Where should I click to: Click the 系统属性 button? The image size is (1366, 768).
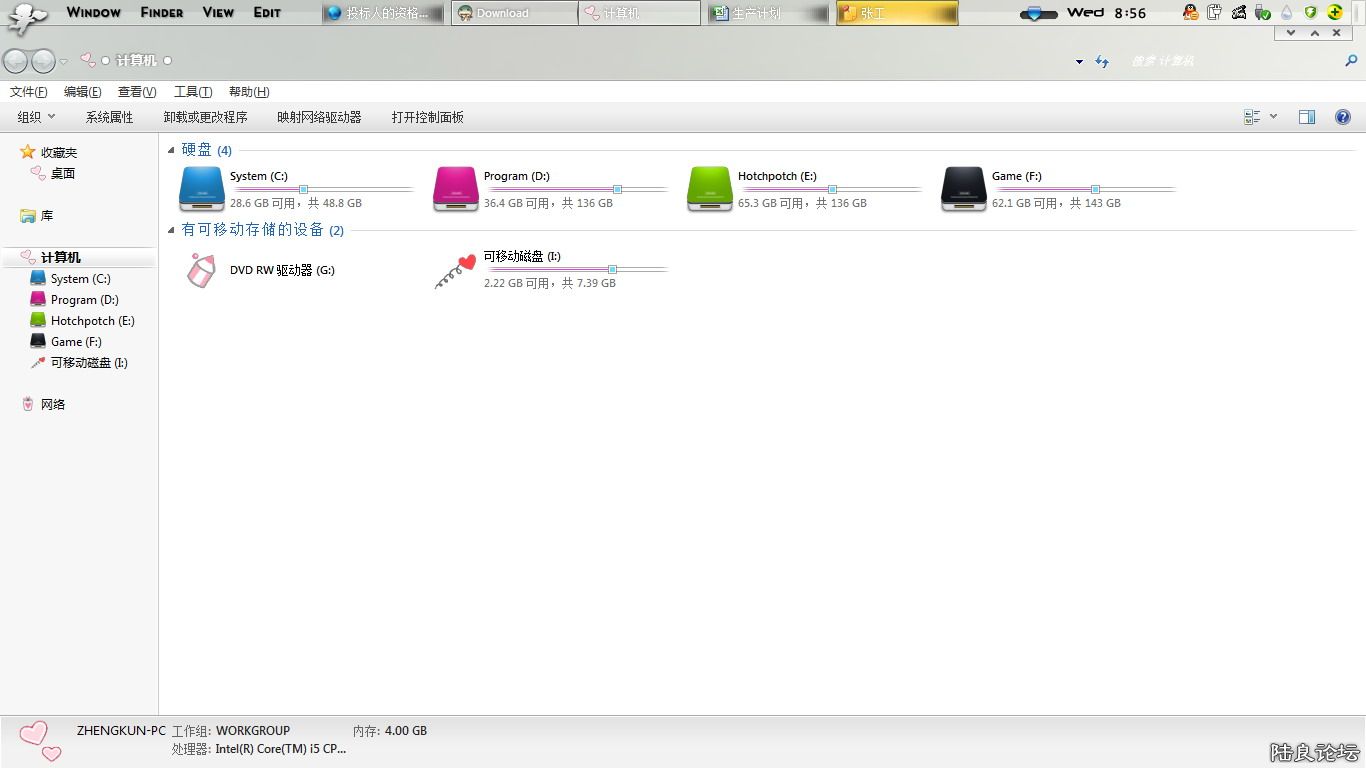109,117
